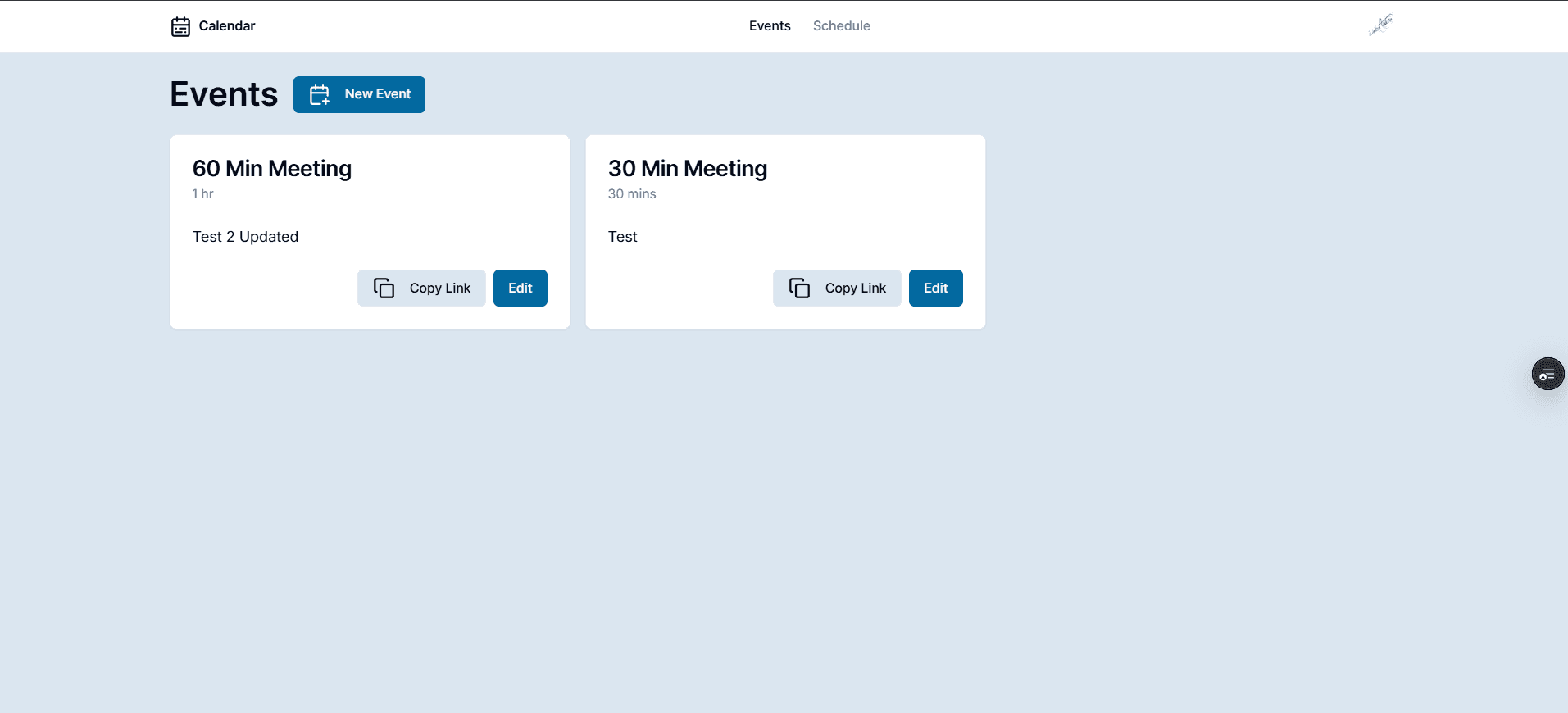Click the Events page heading
The width and height of the screenshot is (1568, 713).
(224, 94)
